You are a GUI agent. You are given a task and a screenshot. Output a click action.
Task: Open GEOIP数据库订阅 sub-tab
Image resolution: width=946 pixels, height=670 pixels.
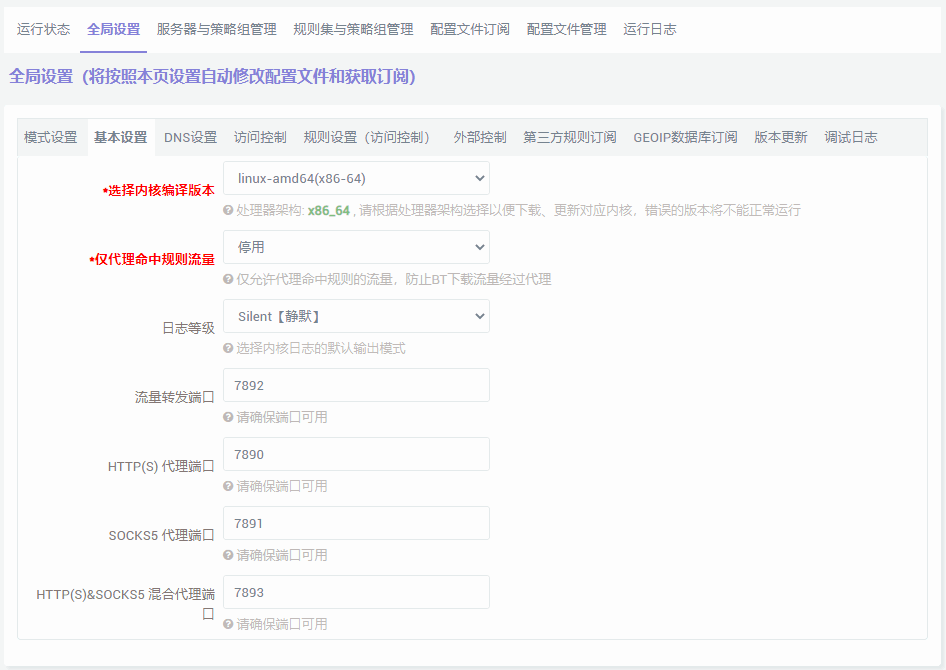tap(685, 137)
